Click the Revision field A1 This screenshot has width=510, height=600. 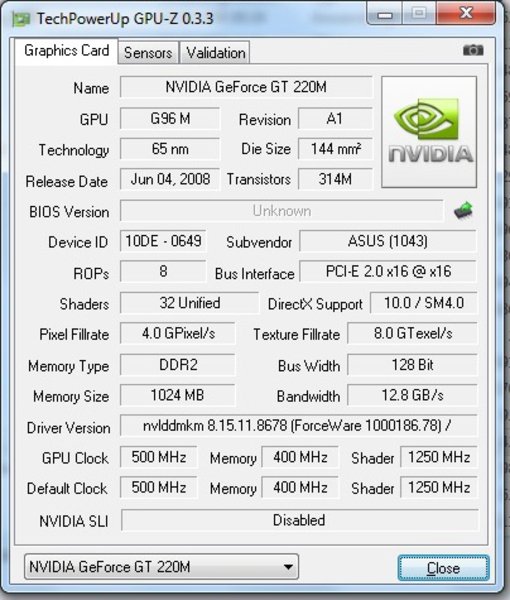pos(335,119)
